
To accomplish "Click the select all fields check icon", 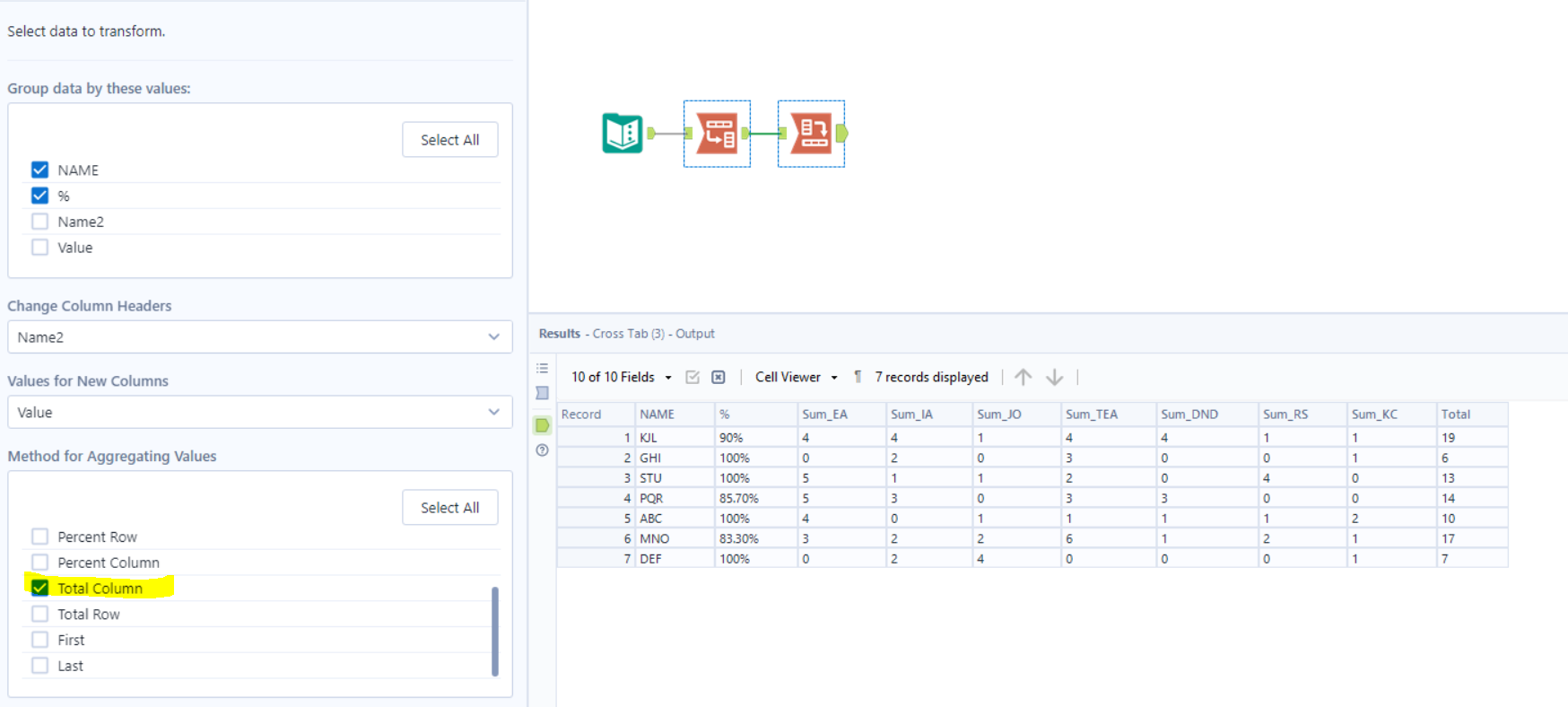I will coord(693,377).
